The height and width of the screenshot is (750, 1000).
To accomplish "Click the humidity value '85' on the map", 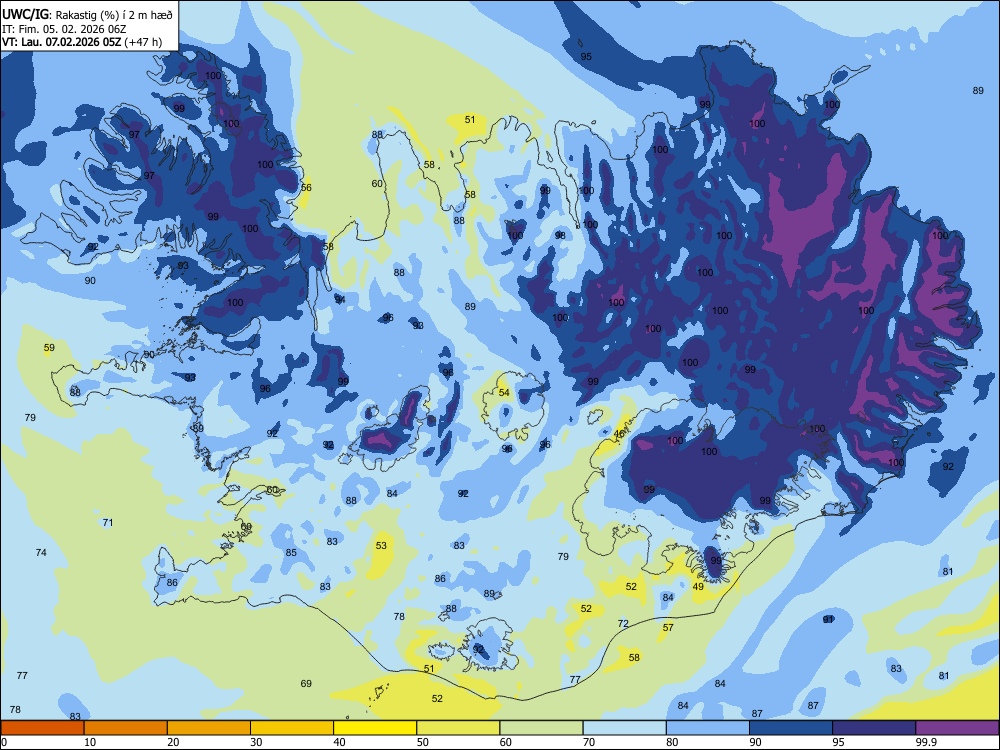I will coord(291,552).
